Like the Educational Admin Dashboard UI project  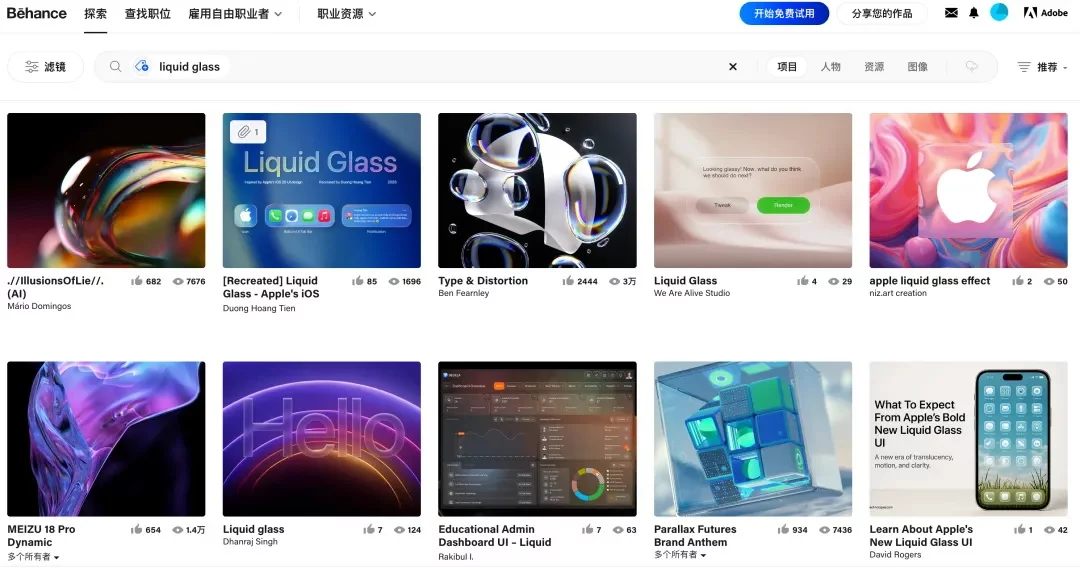(588, 529)
